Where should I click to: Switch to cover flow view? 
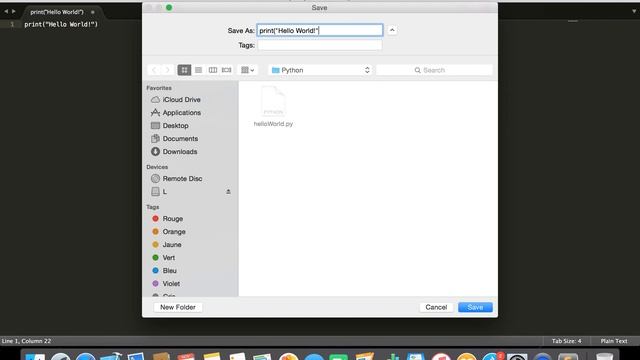tap(227, 70)
